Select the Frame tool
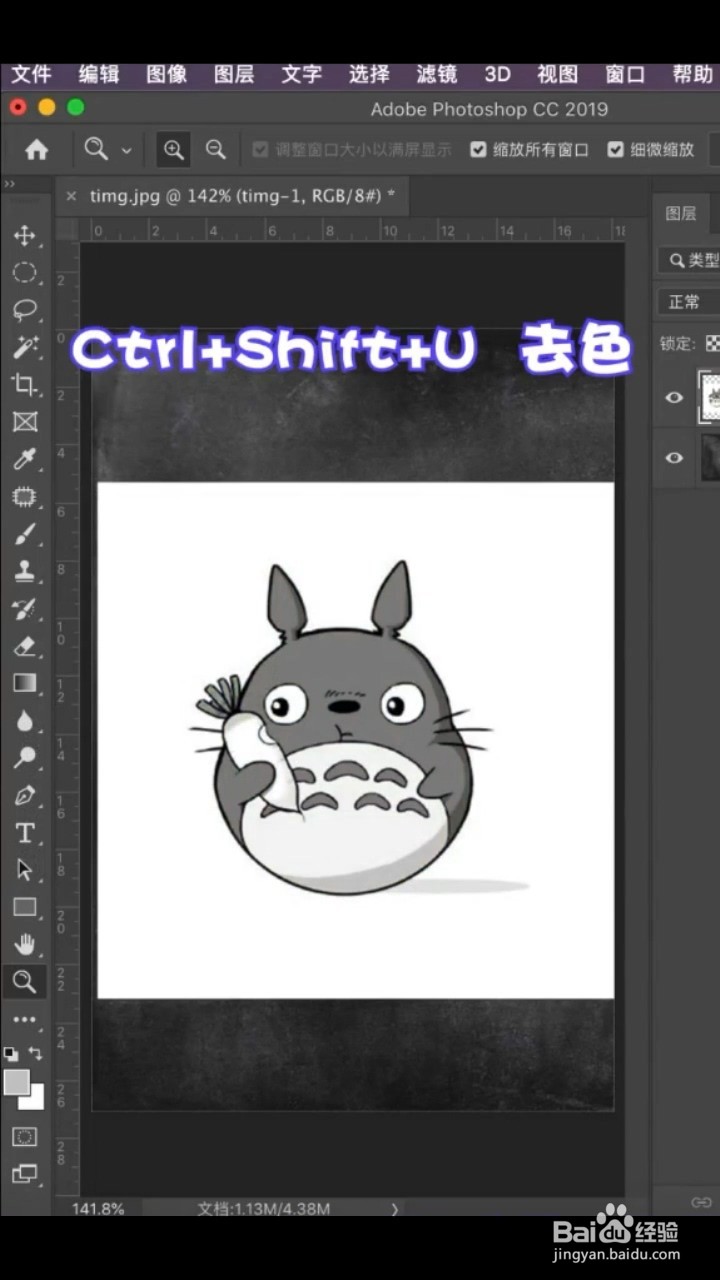 point(24,422)
